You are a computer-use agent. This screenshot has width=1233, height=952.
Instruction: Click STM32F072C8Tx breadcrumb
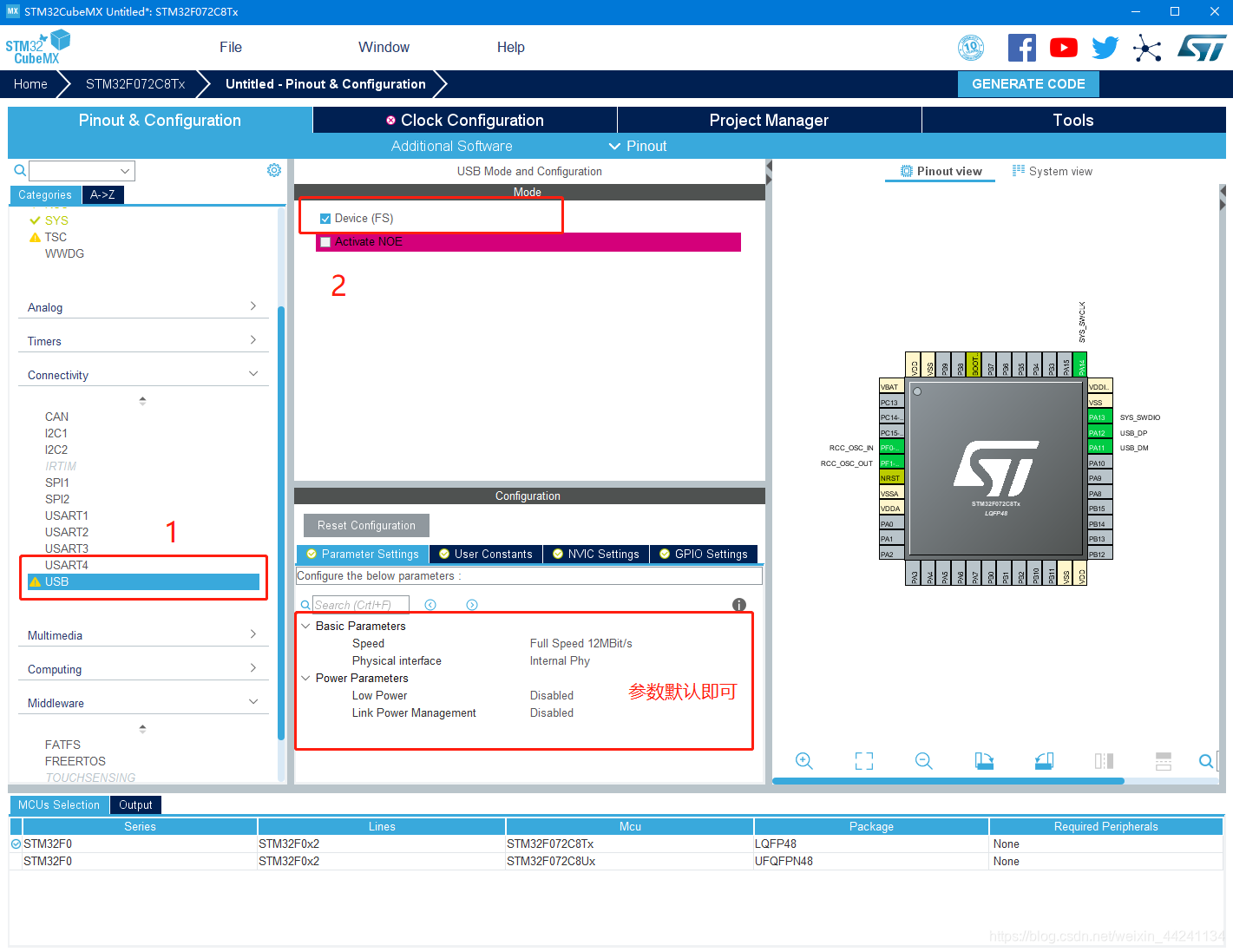pyautogui.click(x=135, y=84)
